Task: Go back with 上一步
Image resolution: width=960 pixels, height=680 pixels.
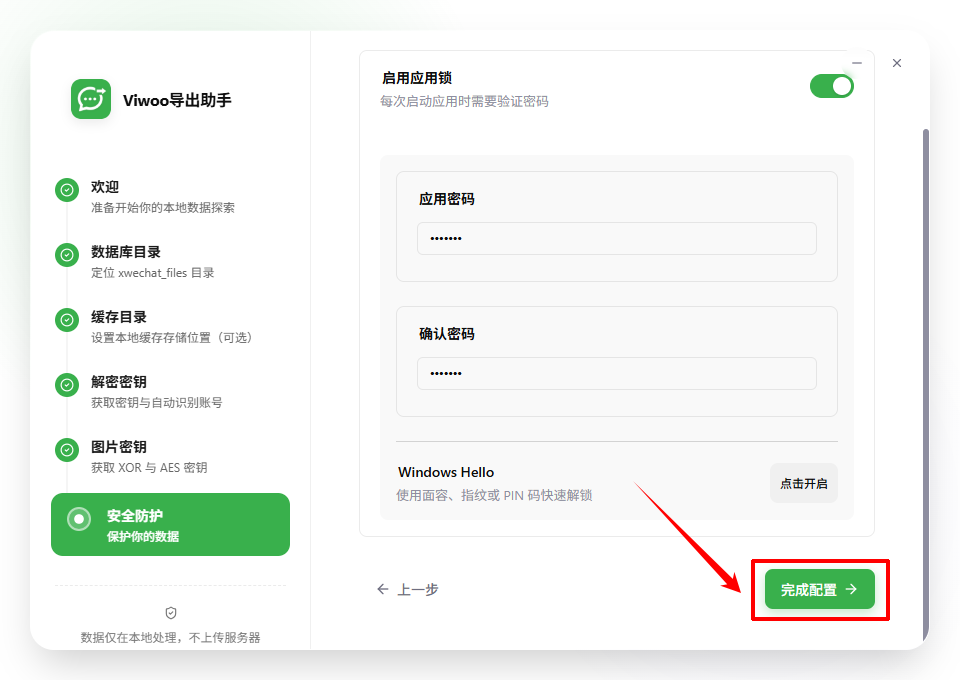Action: pyautogui.click(x=408, y=589)
